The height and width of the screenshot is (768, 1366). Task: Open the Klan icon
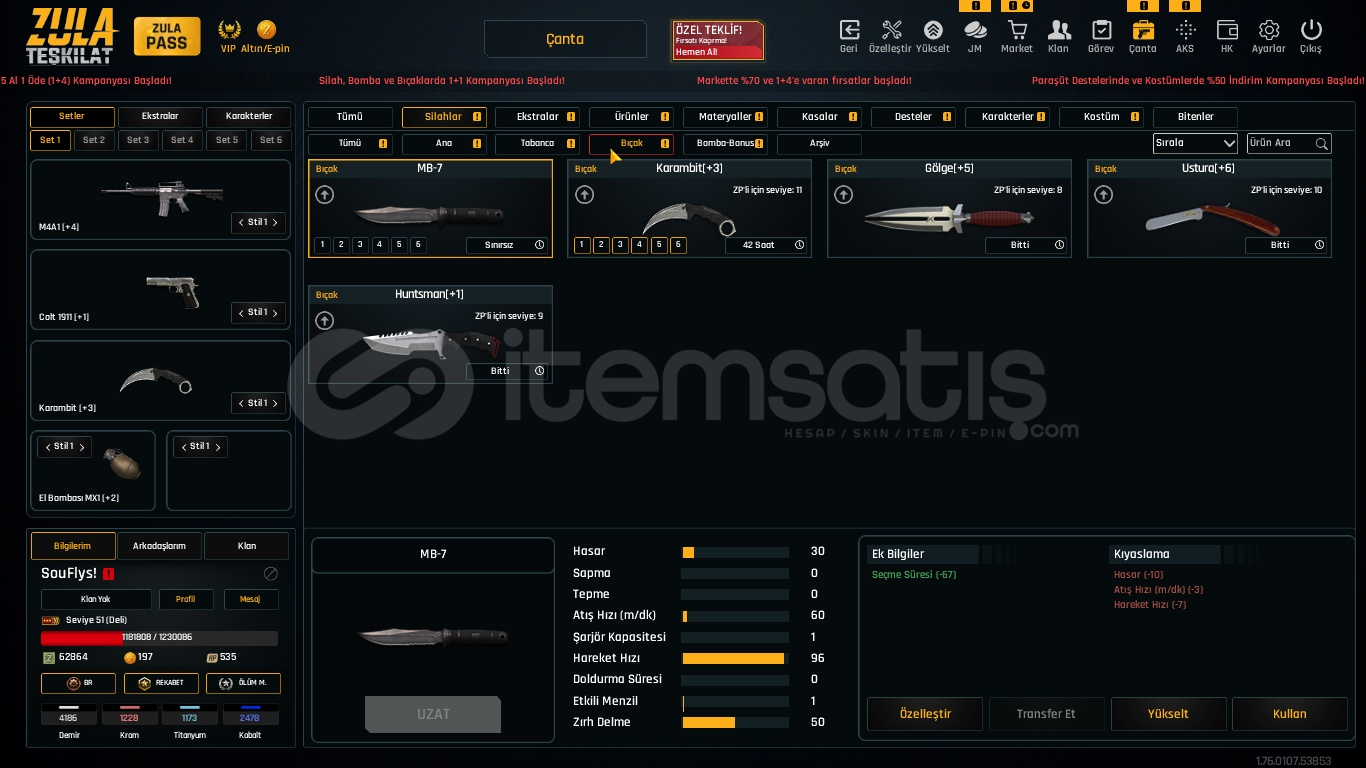1059,30
